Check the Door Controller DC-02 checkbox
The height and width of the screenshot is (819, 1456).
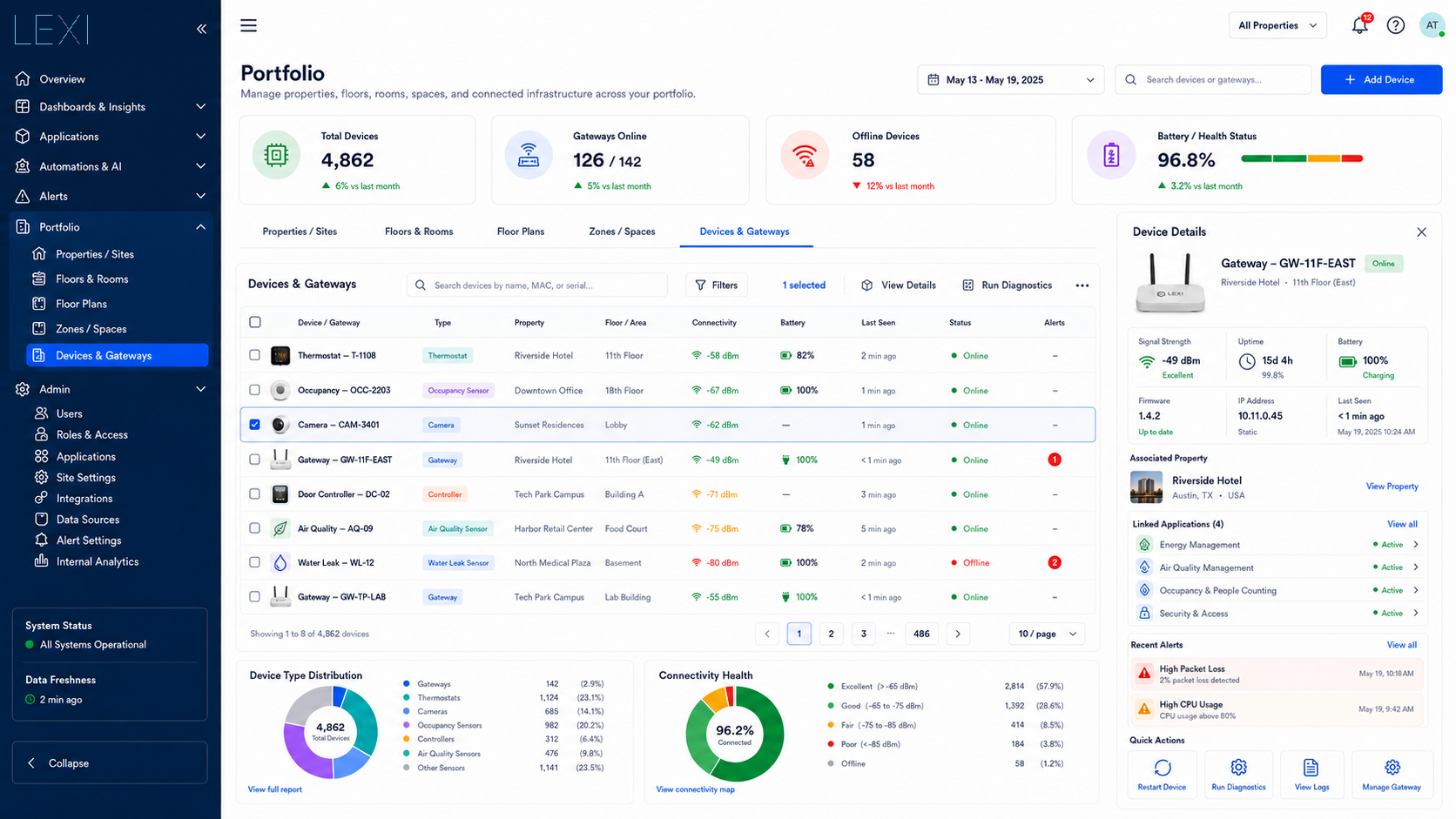point(254,493)
